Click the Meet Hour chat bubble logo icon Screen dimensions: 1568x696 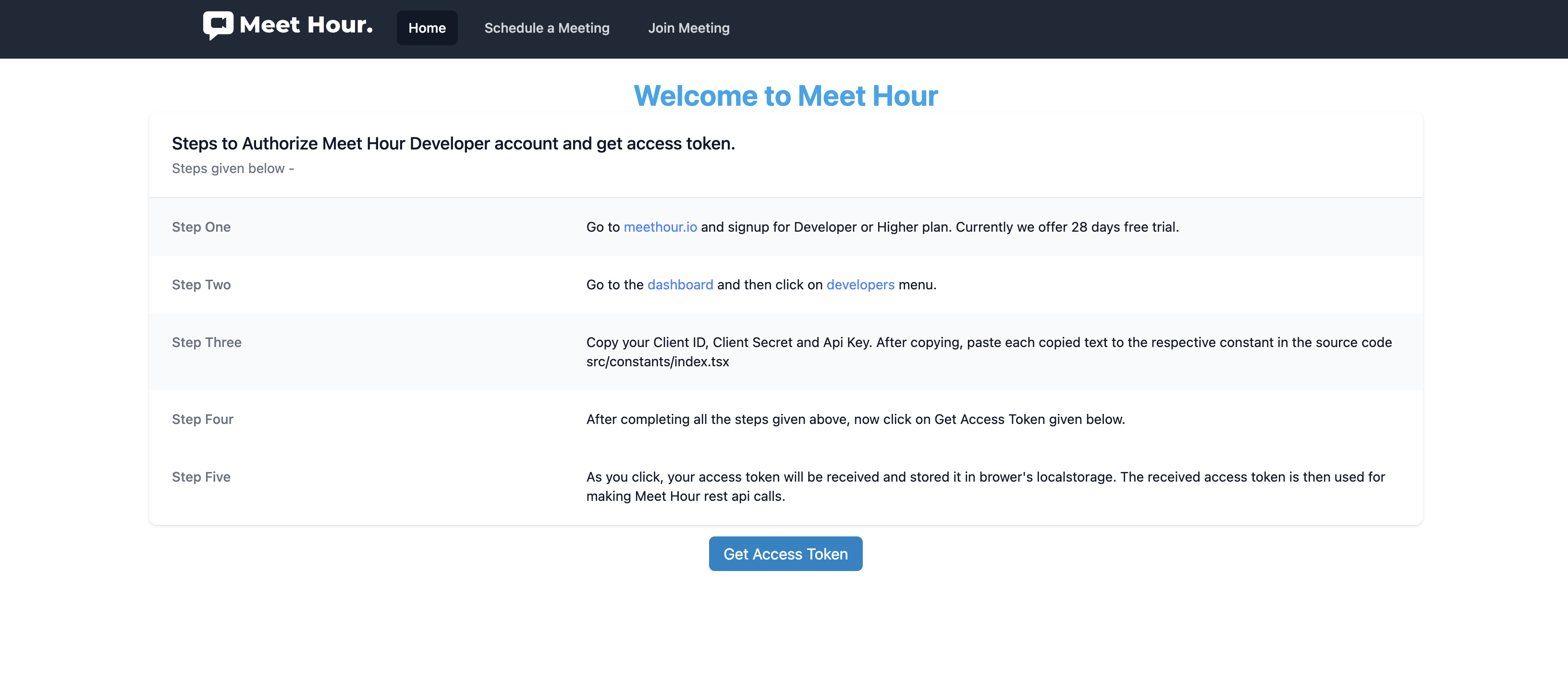[218, 25]
